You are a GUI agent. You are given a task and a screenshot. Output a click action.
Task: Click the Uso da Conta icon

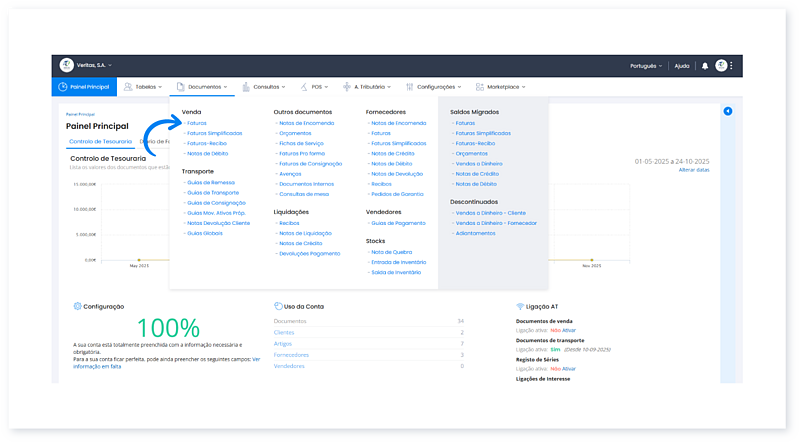click(x=277, y=306)
